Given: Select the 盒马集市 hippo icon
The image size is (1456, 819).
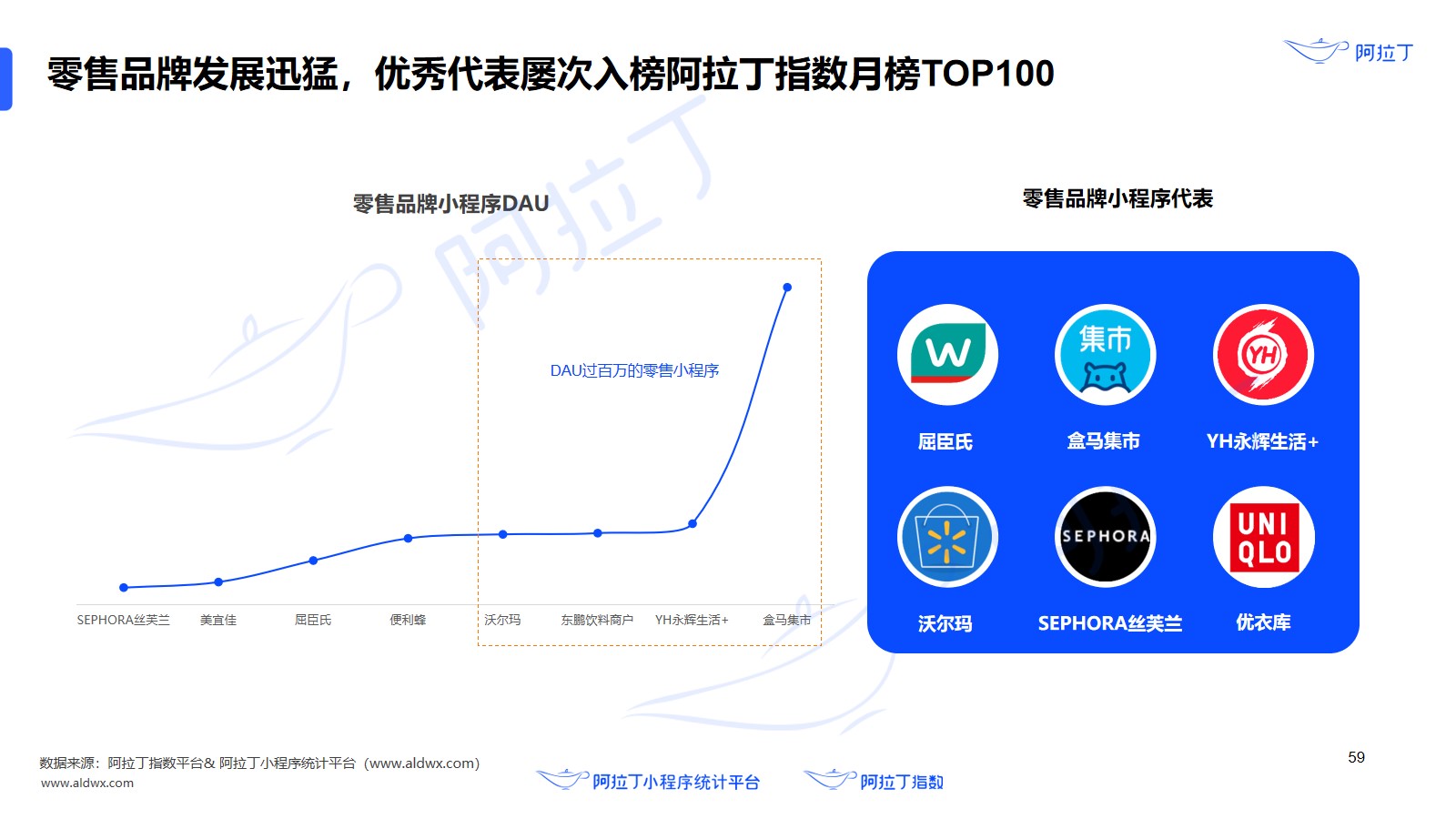Looking at the screenshot, I should click(1105, 355).
